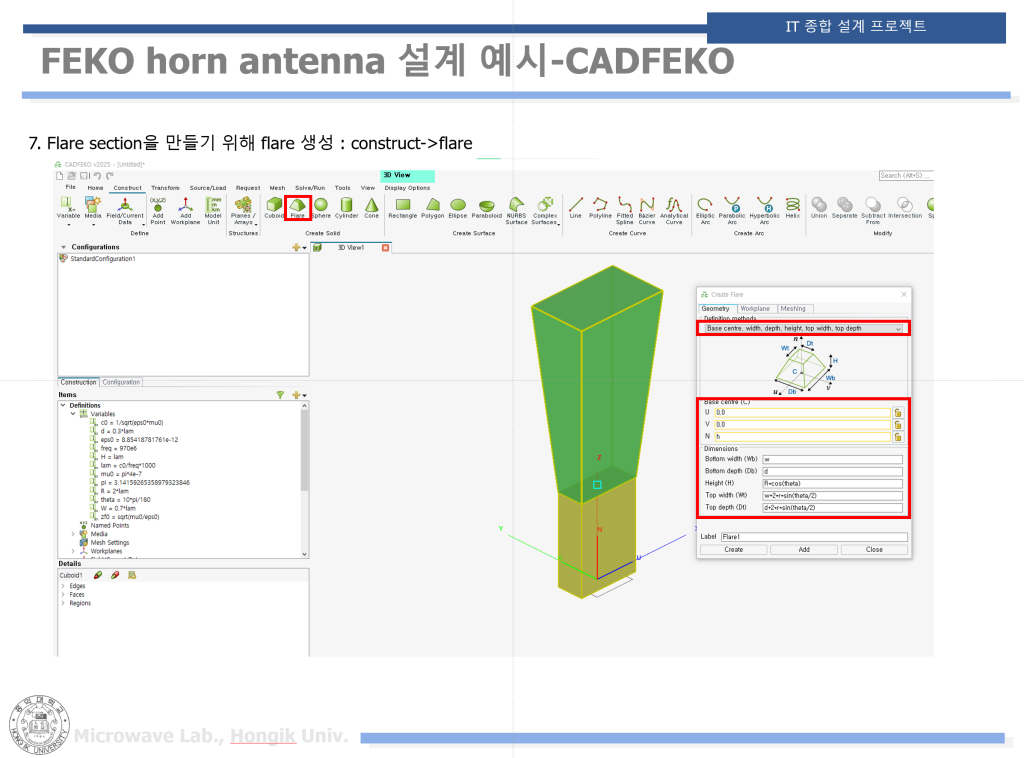Expand the Regions node in Details
The width and height of the screenshot is (1024, 758).
pos(63,603)
